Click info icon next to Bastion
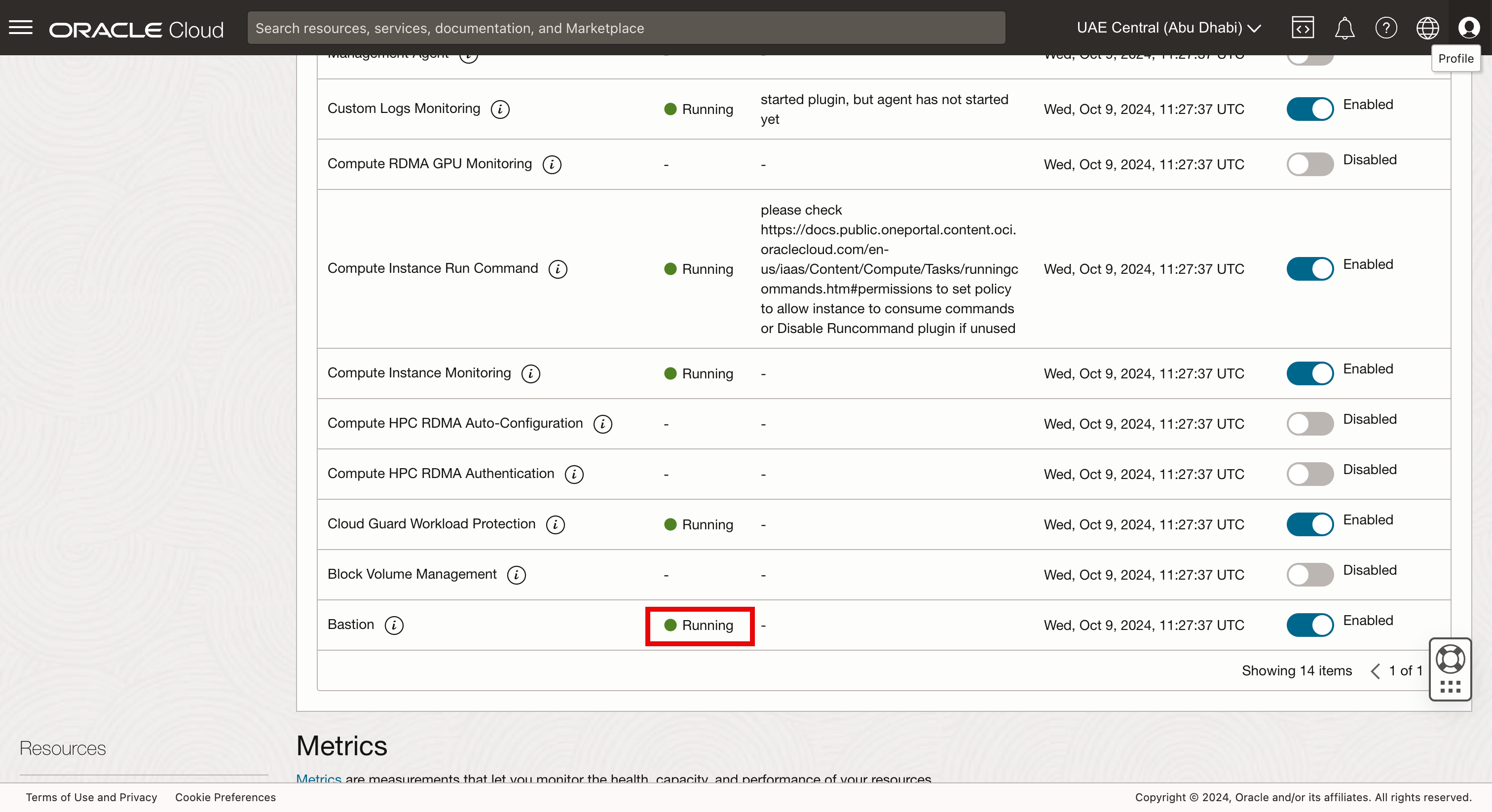The height and width of the screenshot is (812, 1492). 394,625
